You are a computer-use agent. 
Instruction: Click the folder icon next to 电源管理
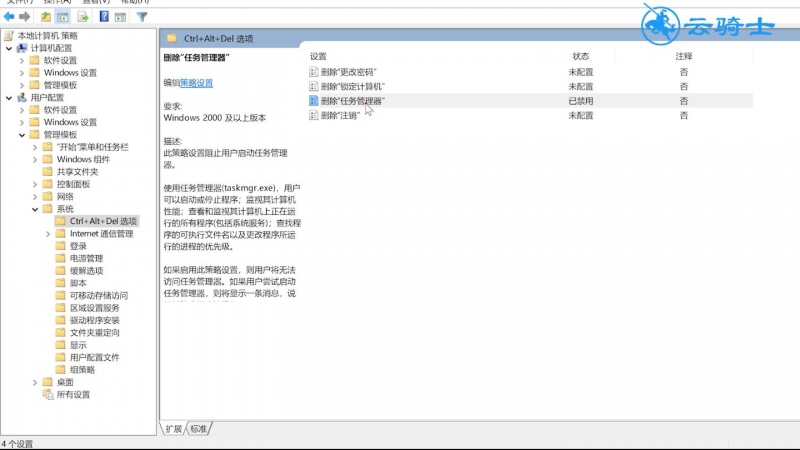pos(61,258)
